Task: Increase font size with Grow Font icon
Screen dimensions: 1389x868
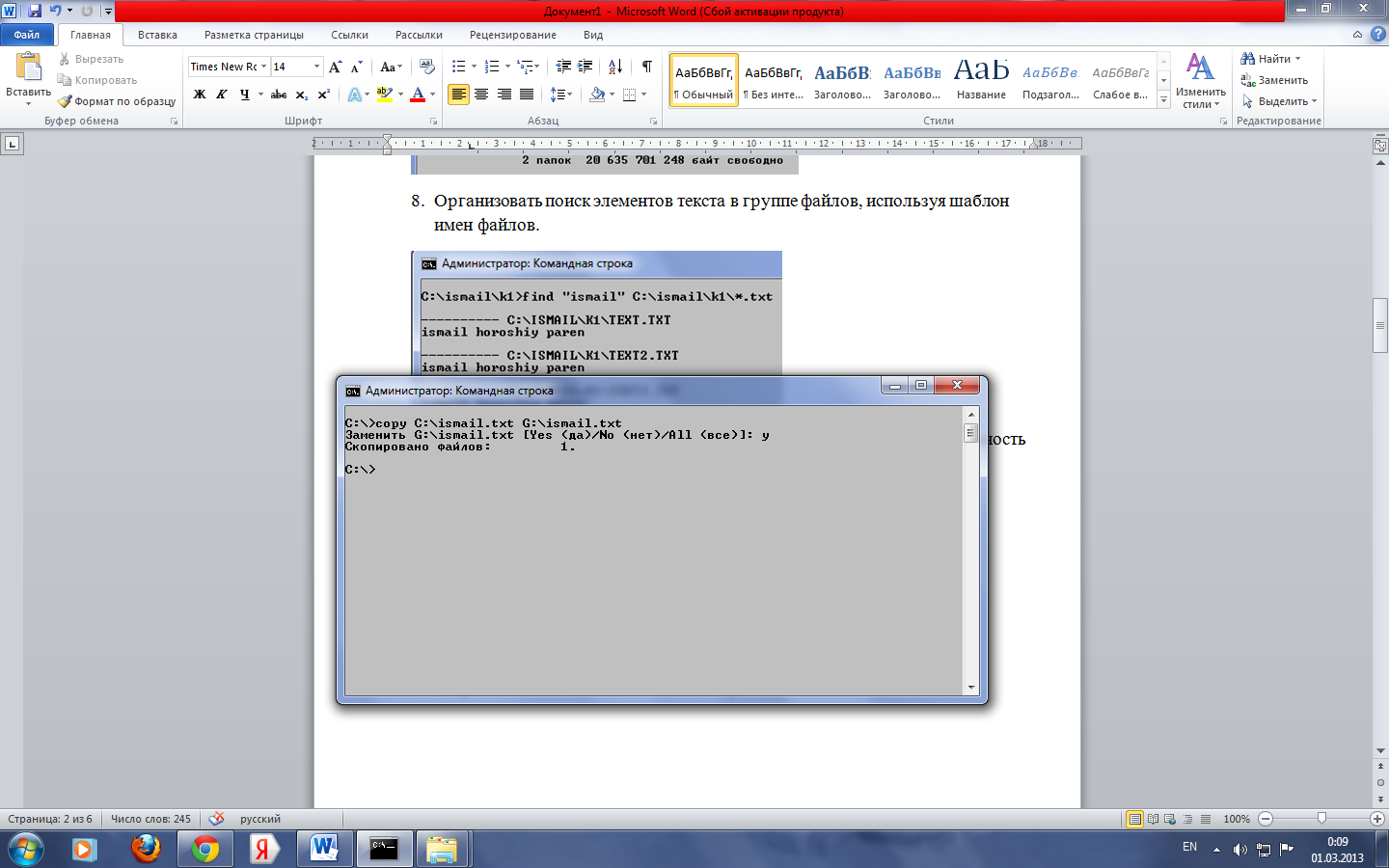Action: coord(336,67)
